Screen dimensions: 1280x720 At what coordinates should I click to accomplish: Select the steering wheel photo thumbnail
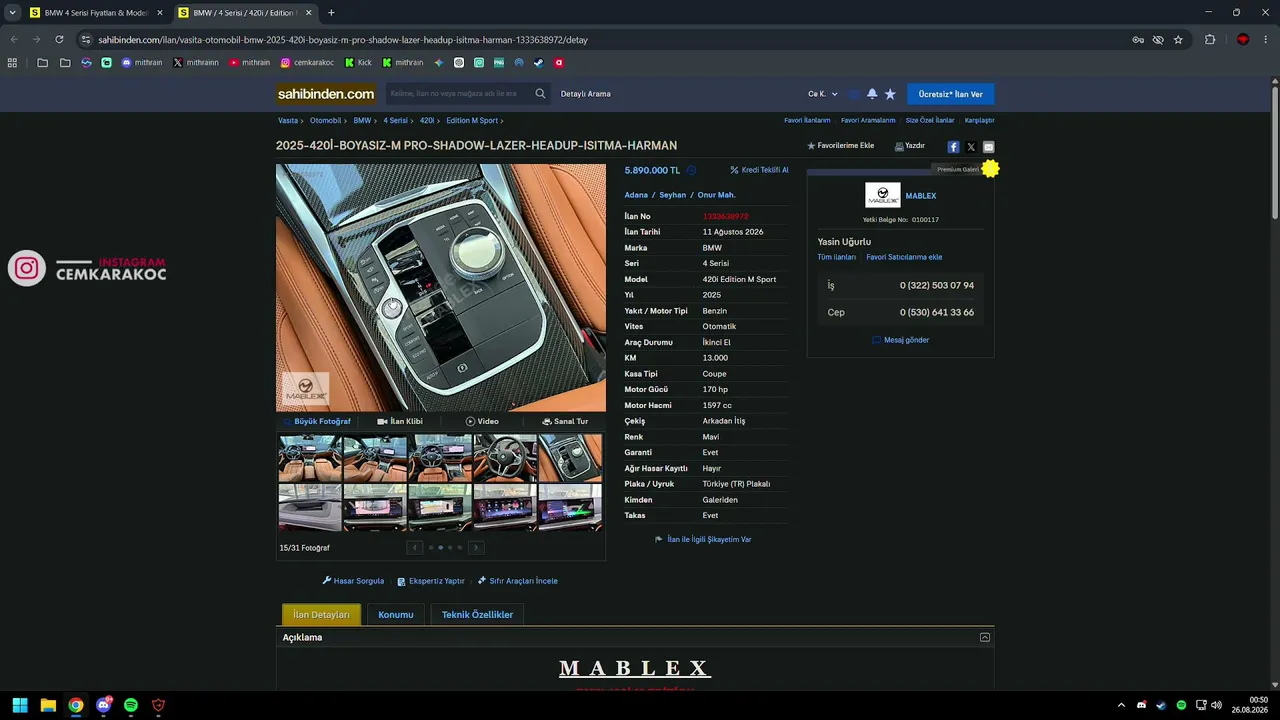point(505,458)
